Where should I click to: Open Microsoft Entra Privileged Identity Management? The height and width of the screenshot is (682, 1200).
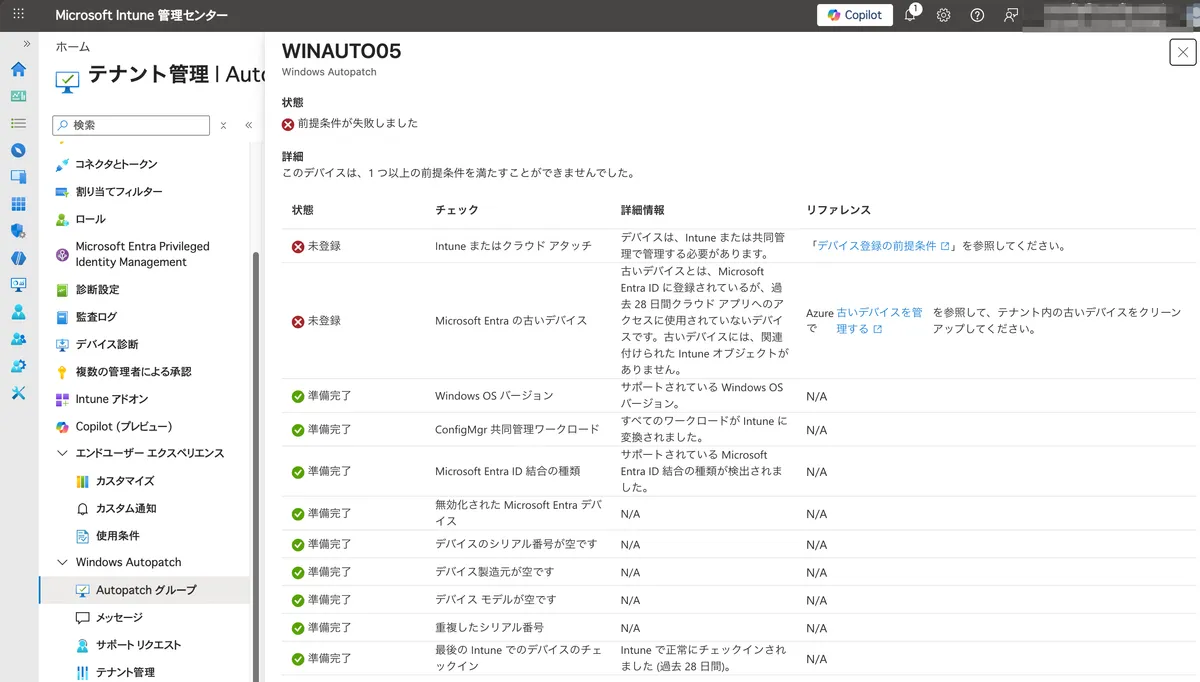click(x=144, y=254)
